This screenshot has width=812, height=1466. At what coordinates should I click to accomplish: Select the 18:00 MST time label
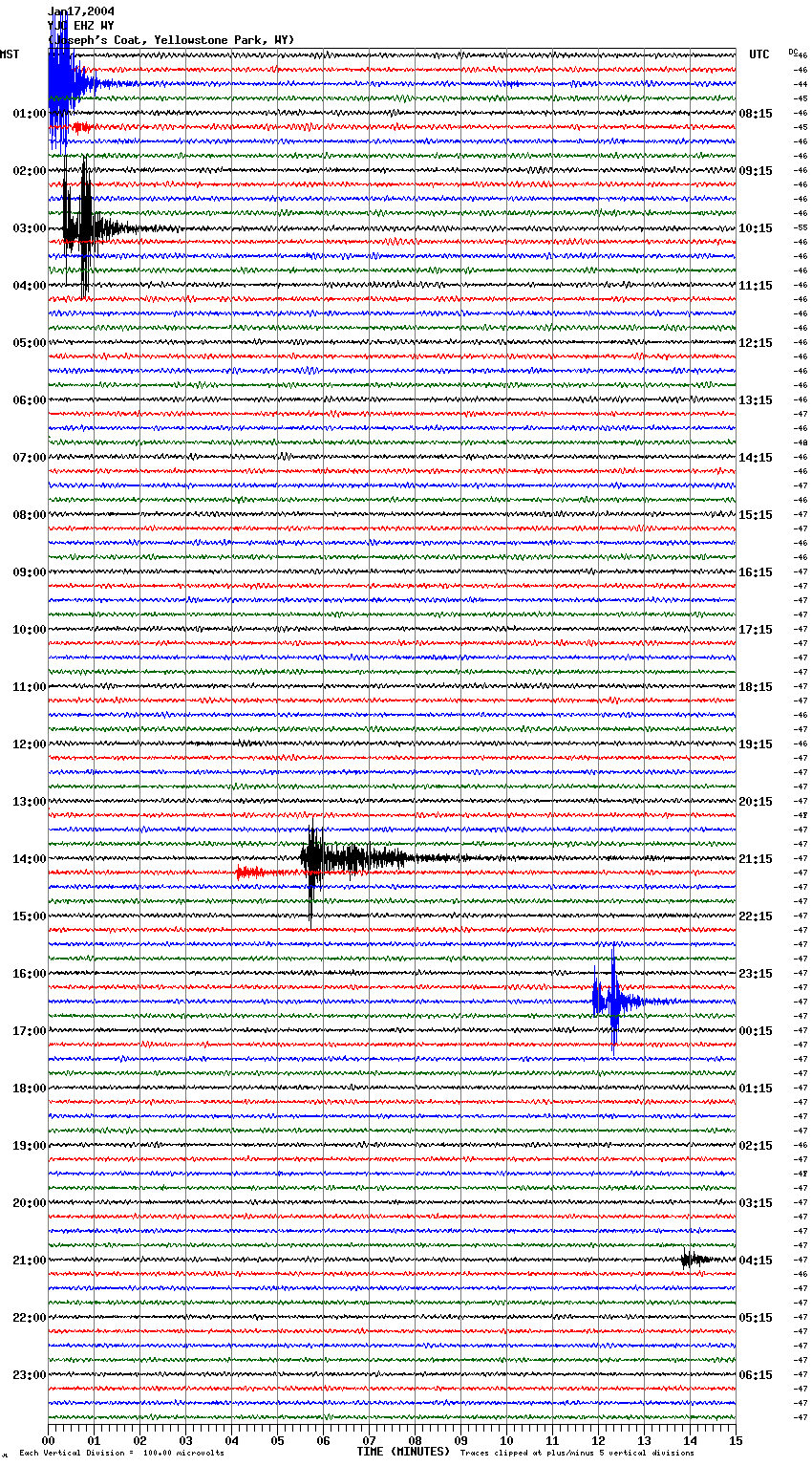[30, 1089]
